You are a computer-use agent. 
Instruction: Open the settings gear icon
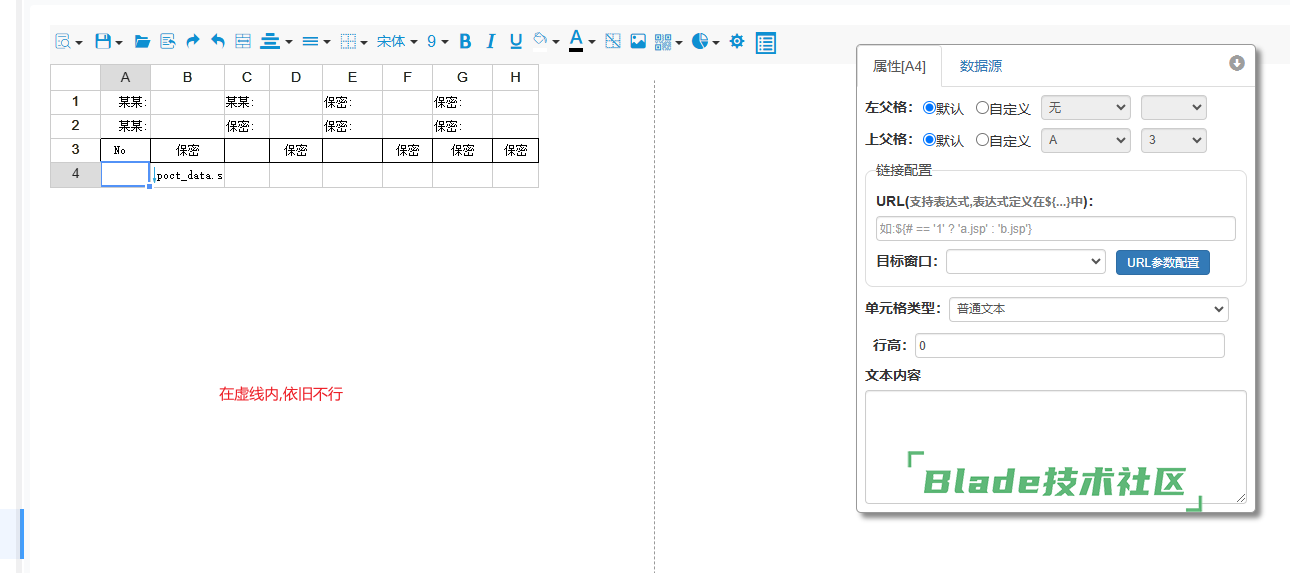click(737, 42)
